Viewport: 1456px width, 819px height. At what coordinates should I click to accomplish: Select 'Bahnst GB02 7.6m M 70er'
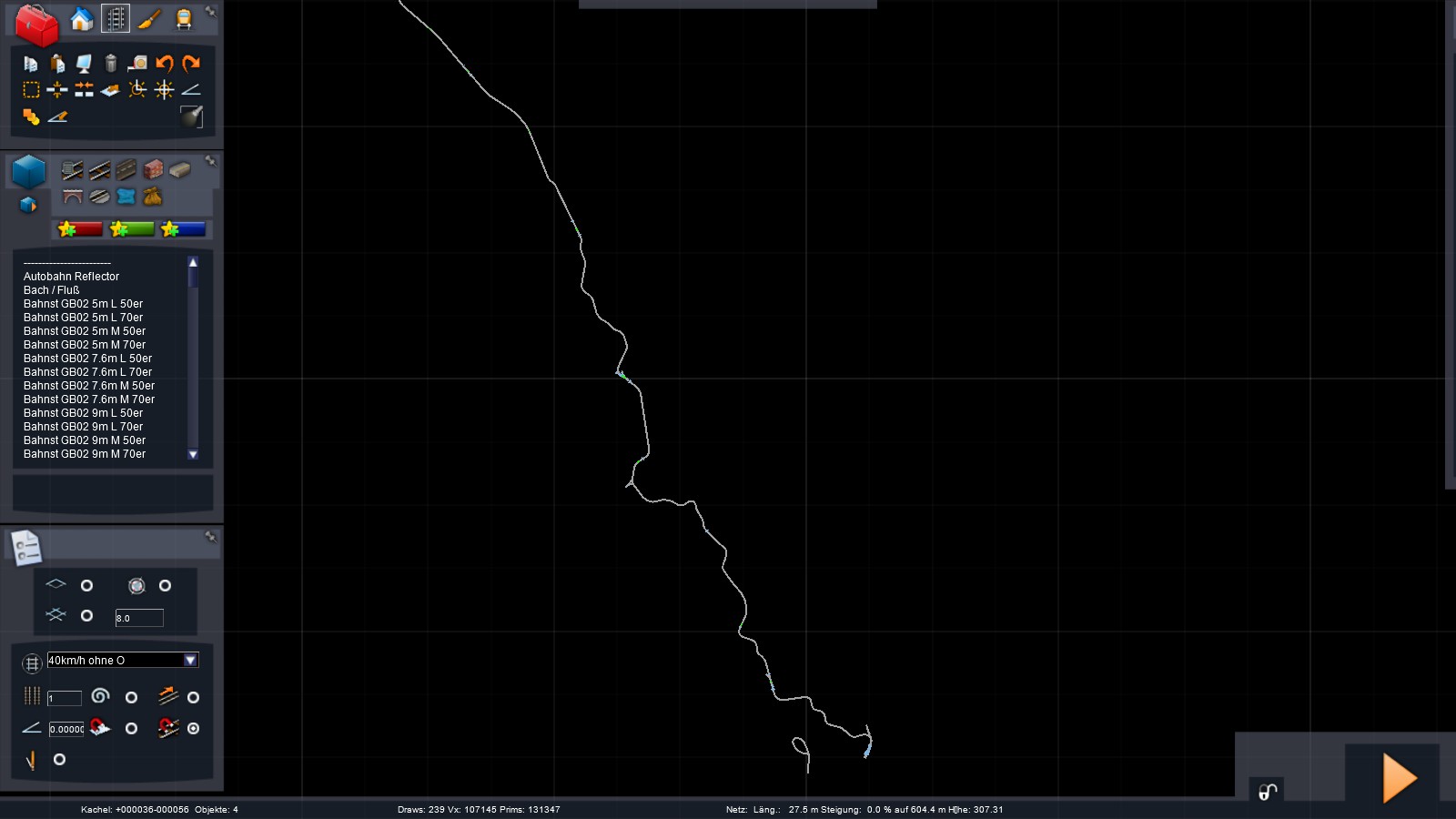89,399
